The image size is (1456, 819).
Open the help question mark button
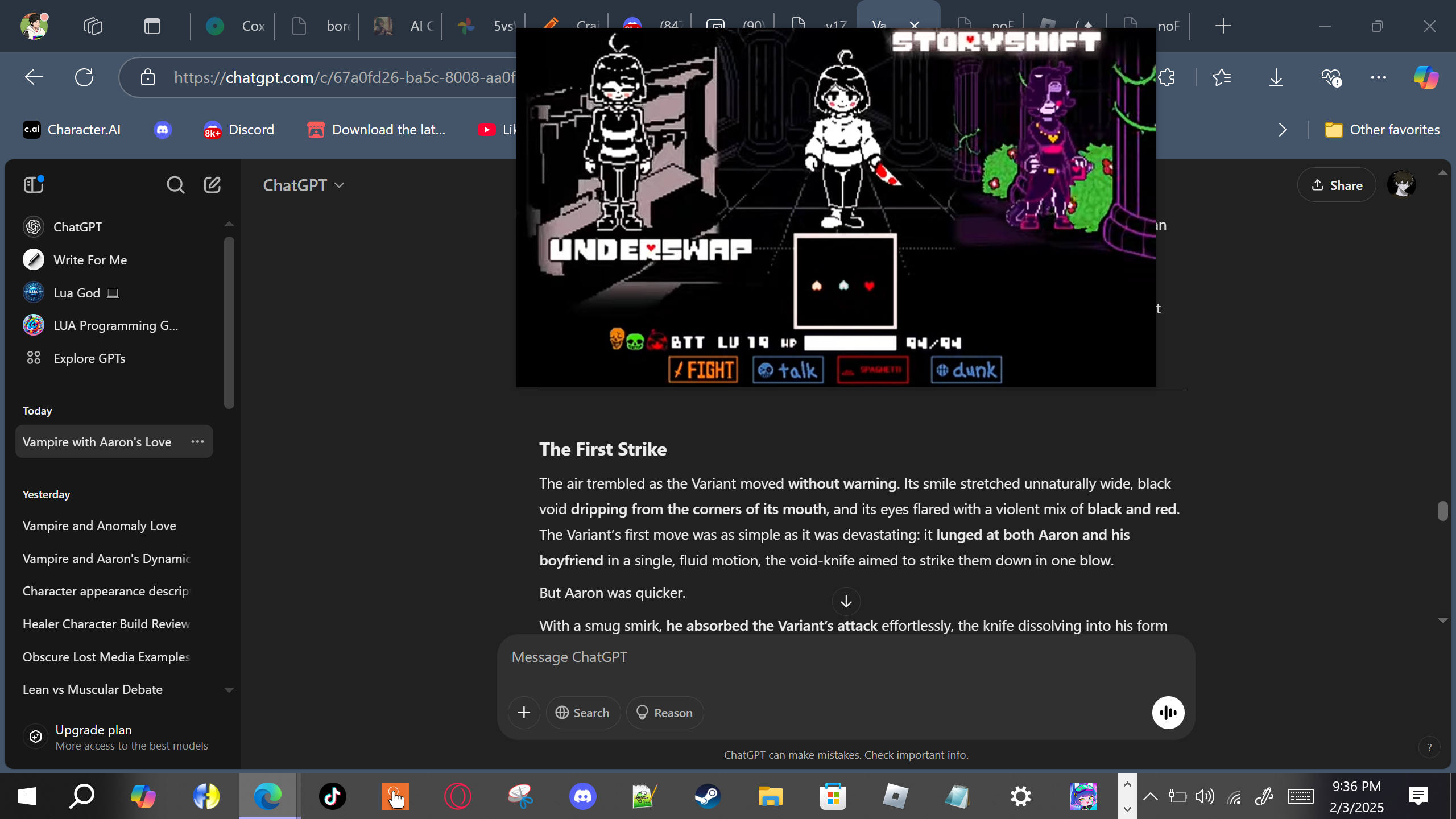click(1429, 747)
